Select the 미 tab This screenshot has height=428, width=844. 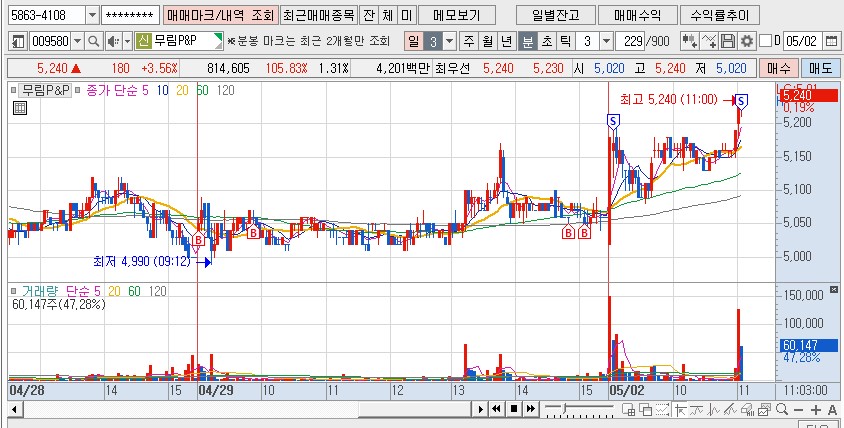406,15
